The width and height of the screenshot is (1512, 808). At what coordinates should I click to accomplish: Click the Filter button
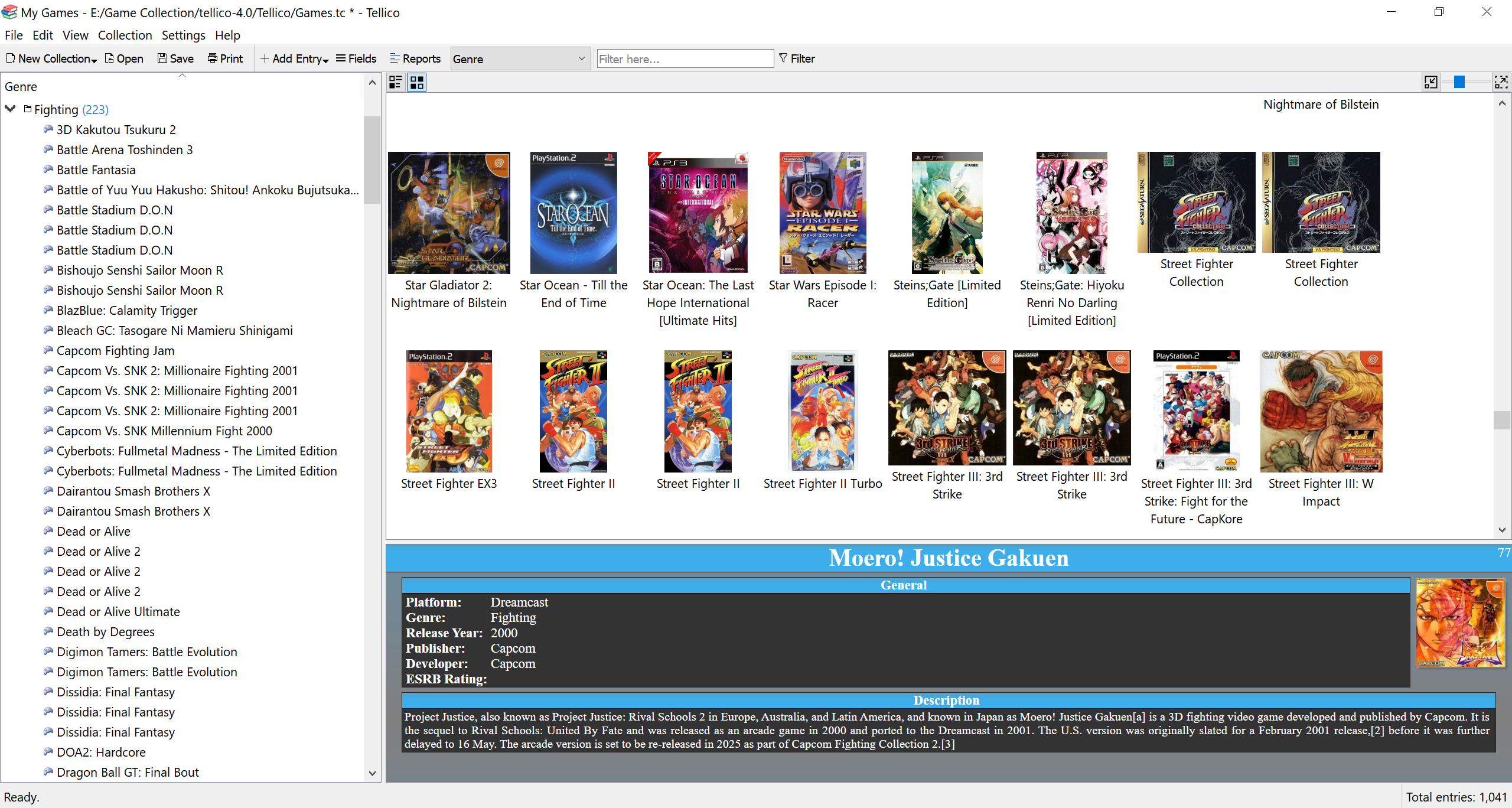coord(797,58)
